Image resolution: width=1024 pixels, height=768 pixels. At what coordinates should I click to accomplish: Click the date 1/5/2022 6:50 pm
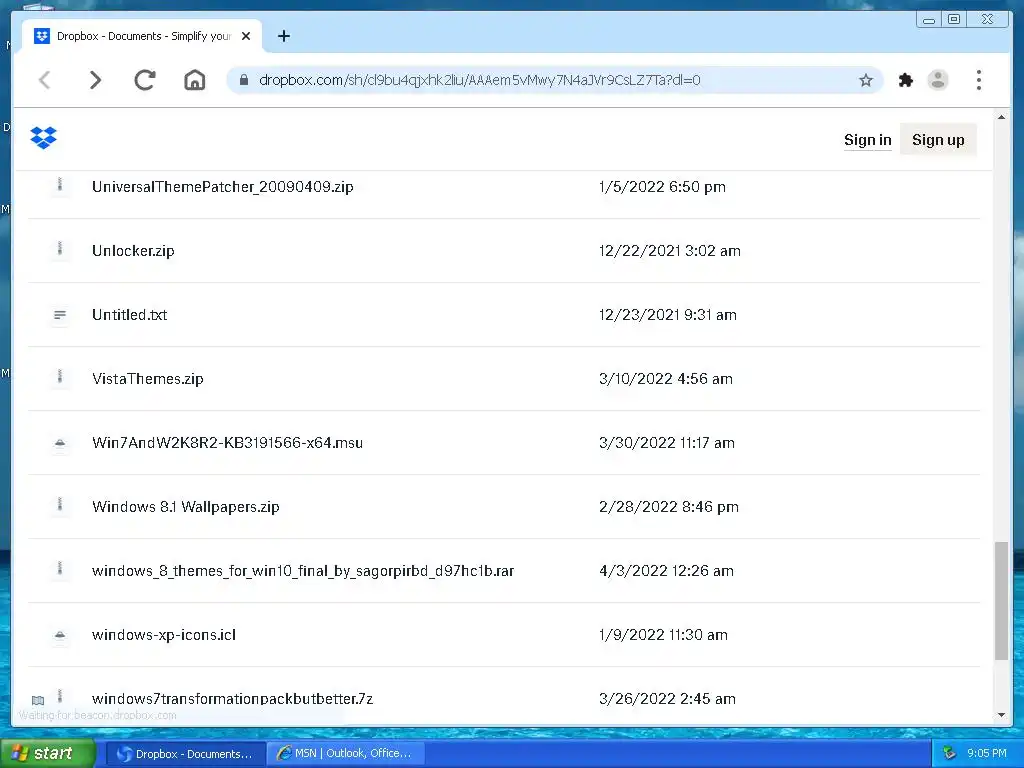coord(662,187)
